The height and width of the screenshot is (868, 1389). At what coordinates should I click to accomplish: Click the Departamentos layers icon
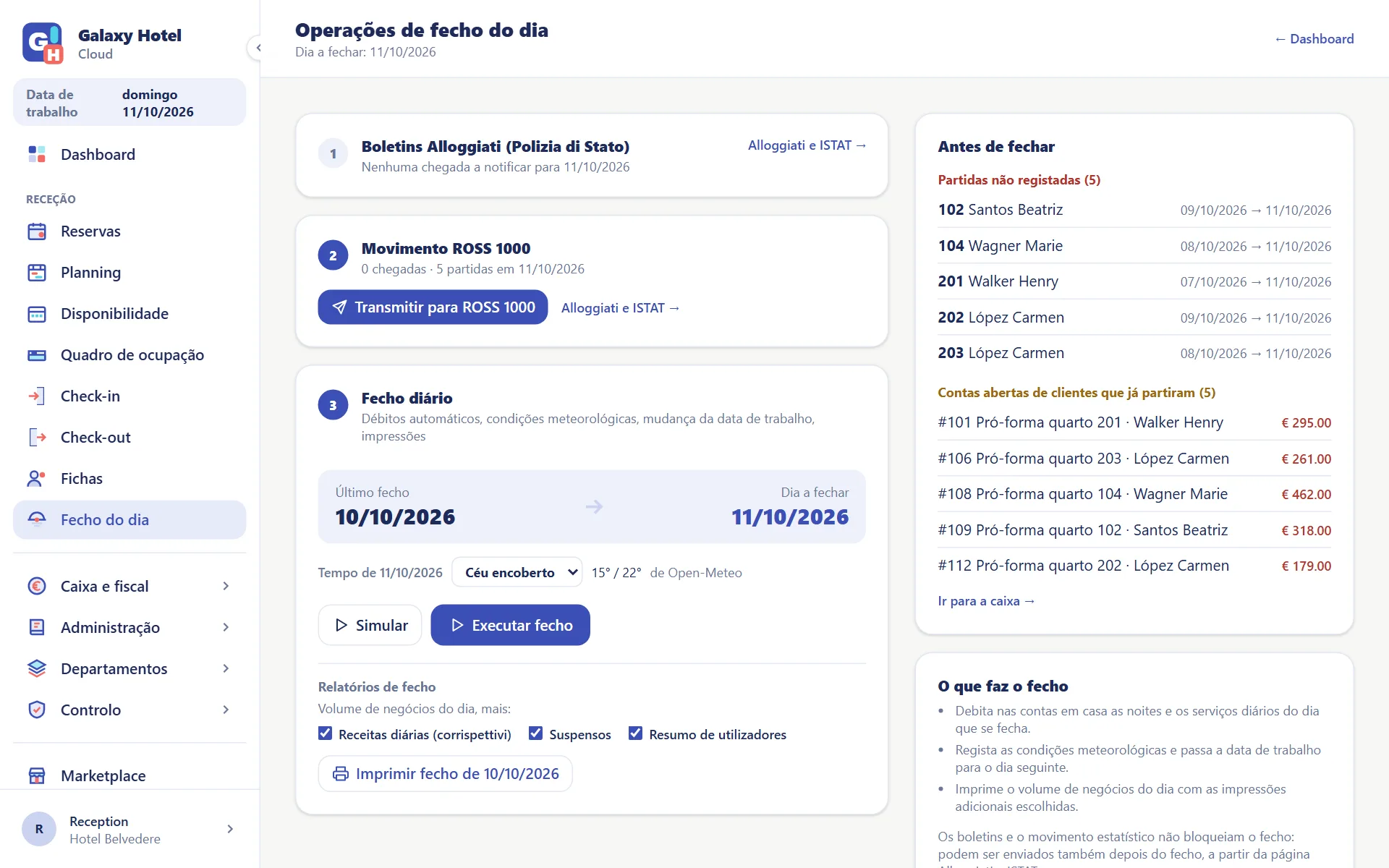[x=37, y=668]
